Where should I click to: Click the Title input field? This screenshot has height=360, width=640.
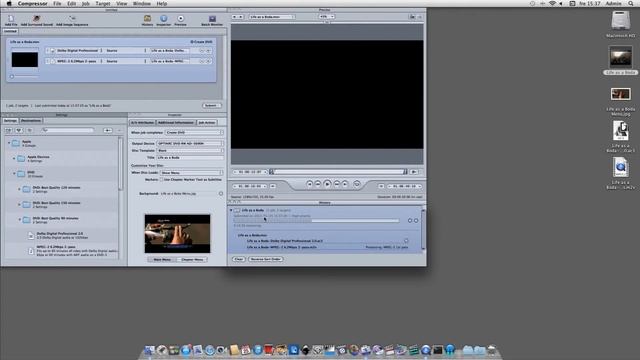point(190,158)
